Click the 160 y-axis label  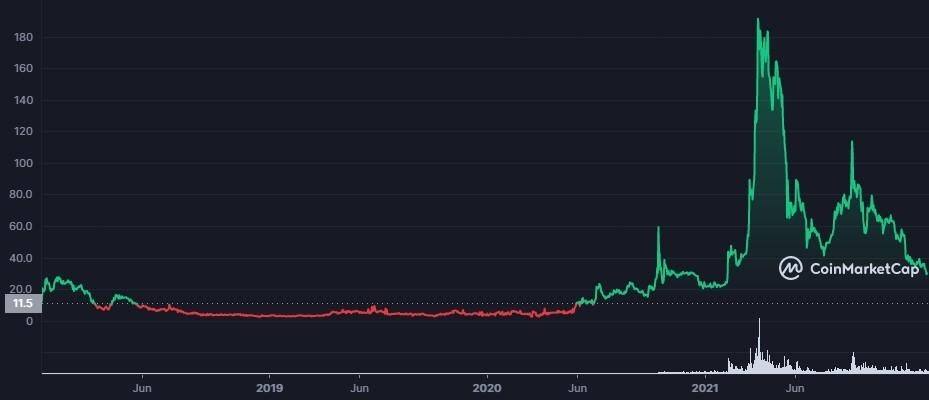tap(24, 69)
